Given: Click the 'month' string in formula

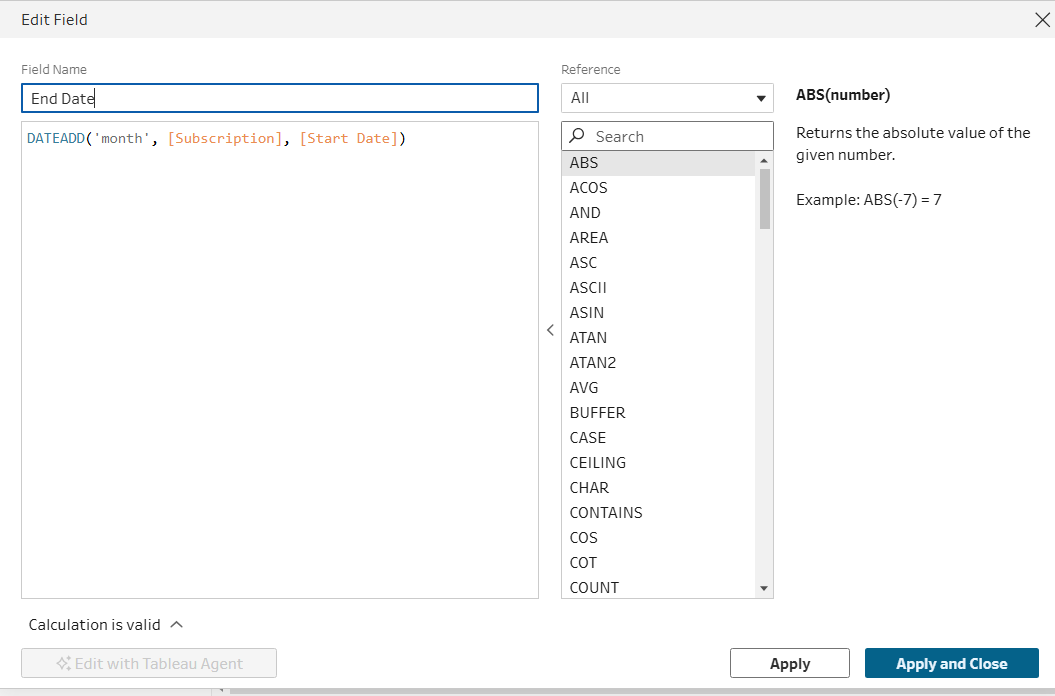Looking at the screenshot, I should pos(122,139).
